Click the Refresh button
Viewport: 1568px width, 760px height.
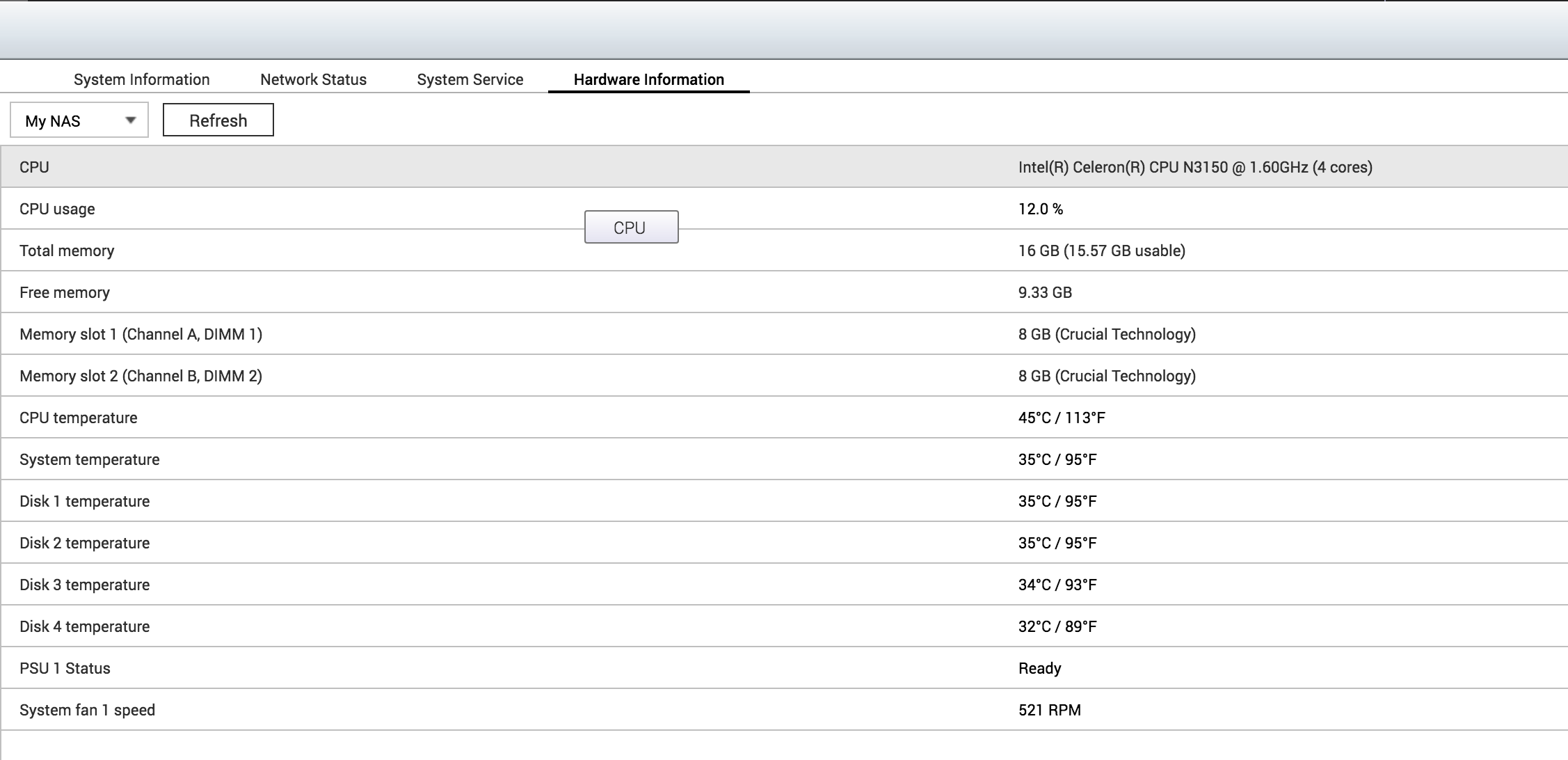(218, 120)
